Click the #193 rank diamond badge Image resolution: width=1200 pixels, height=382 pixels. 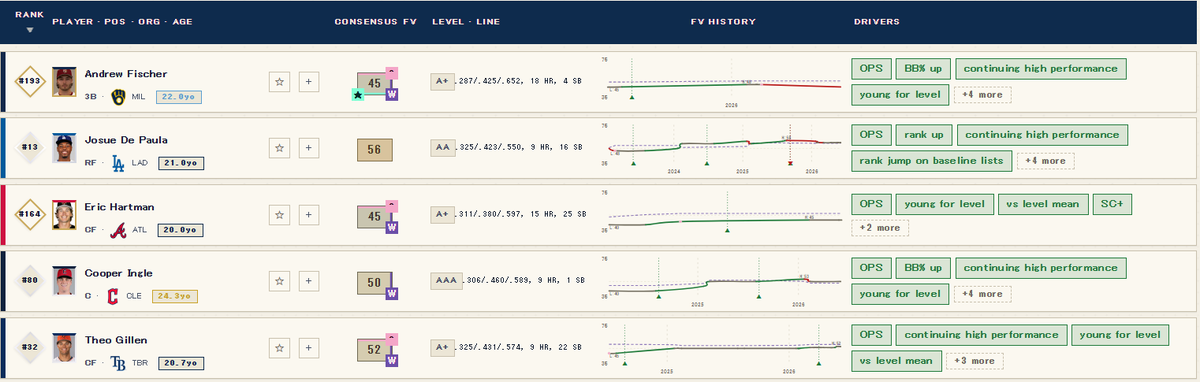point(30,82)
